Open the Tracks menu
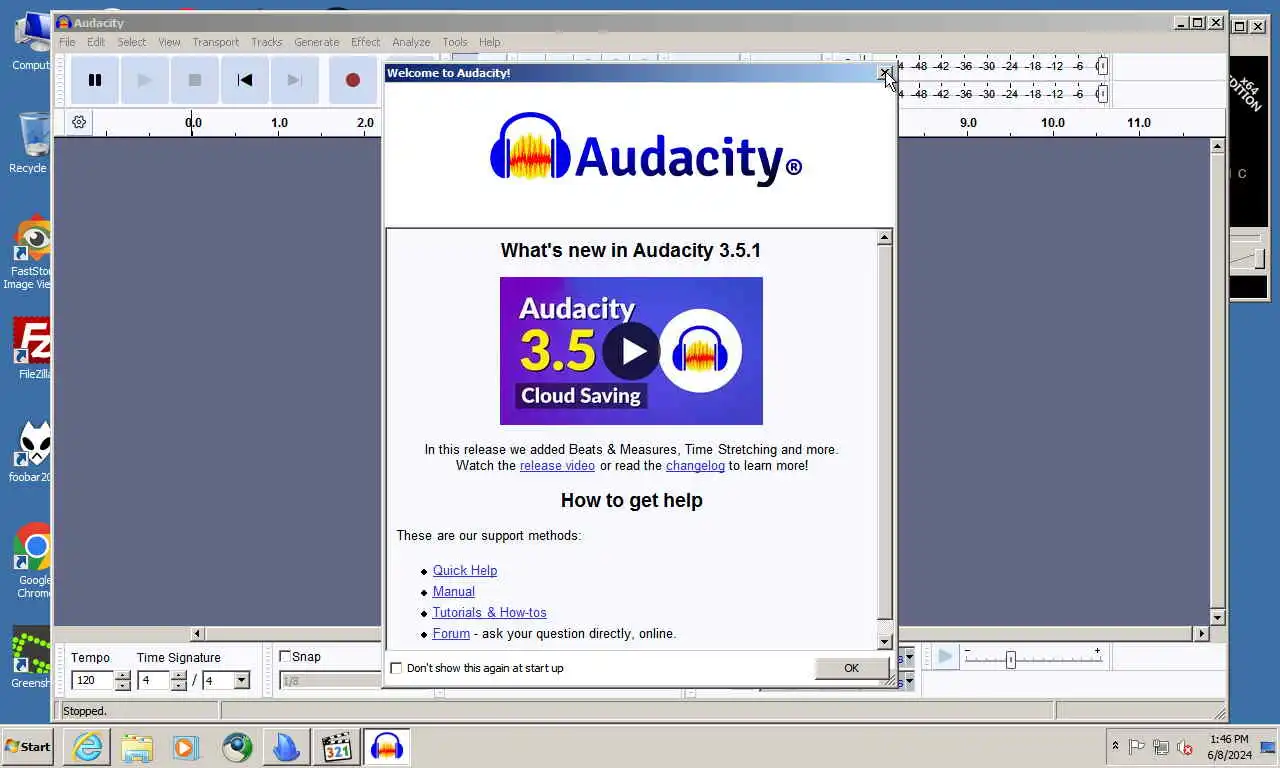This screenshot has height=768, width=1280. click(266, 42)
